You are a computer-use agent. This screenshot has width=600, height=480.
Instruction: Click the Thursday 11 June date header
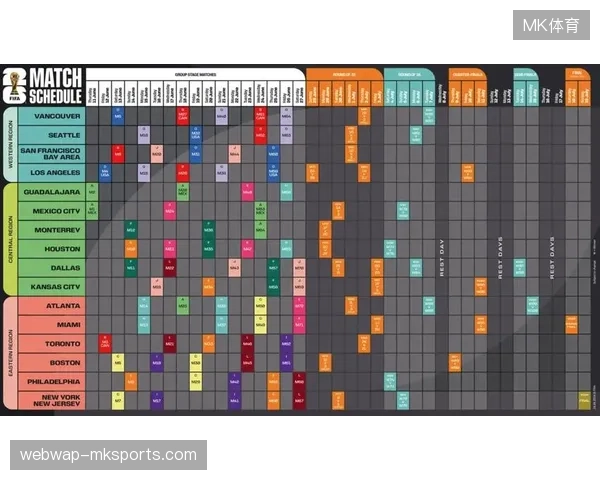[x=92, y=93]
